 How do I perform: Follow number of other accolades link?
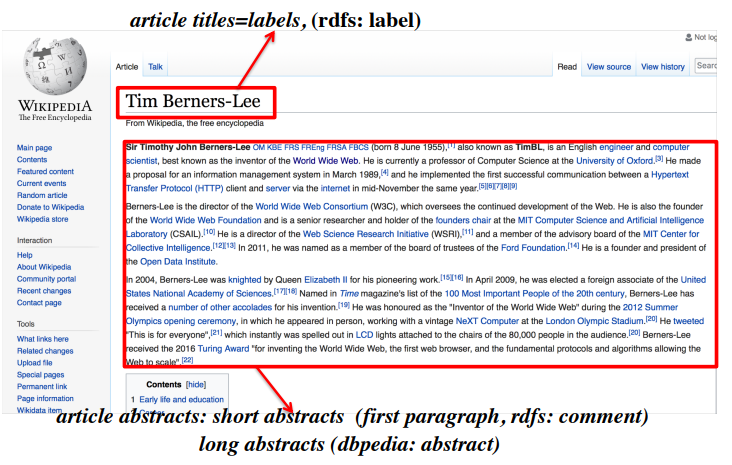tap(220, 307)
